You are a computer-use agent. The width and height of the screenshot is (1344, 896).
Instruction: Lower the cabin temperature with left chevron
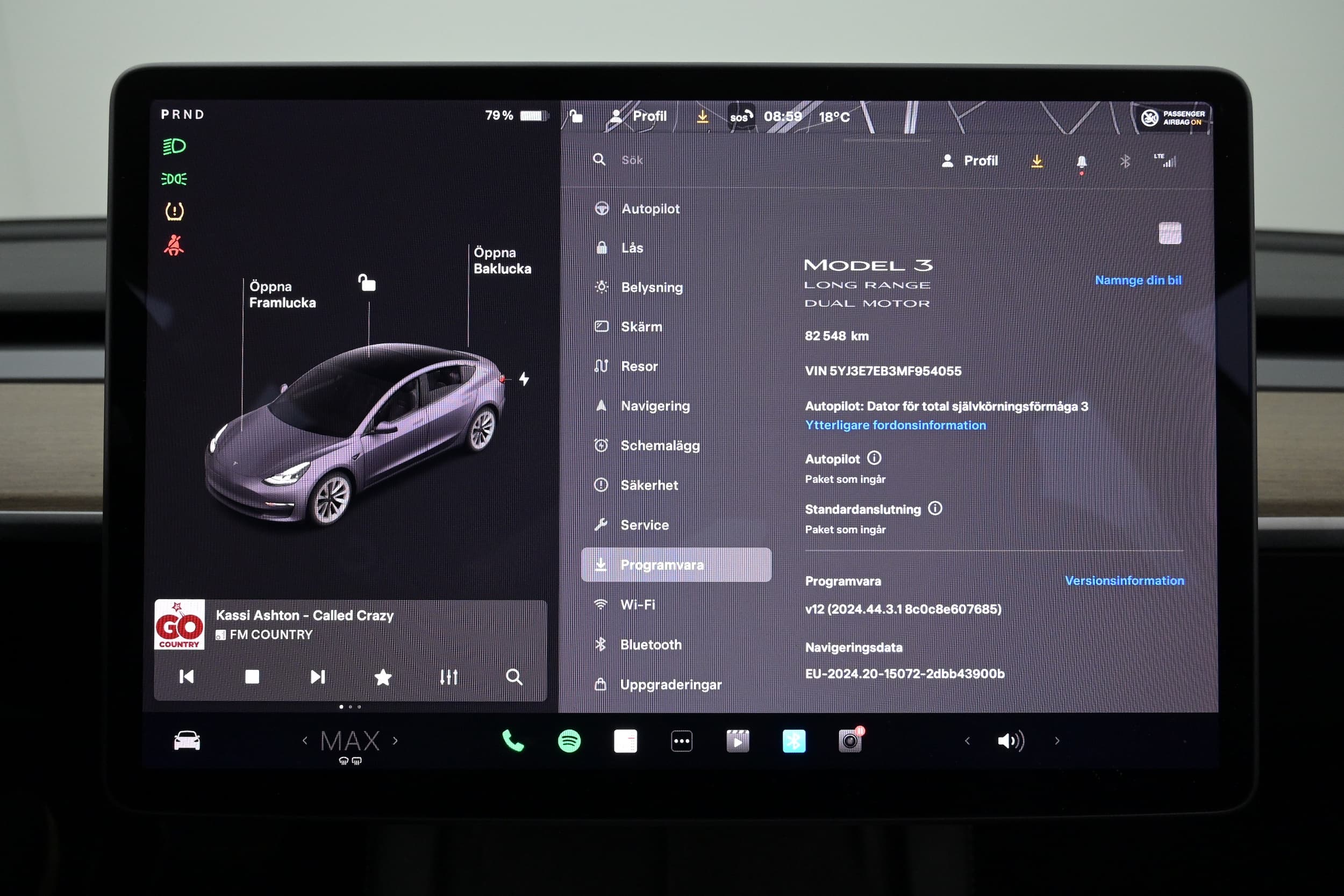click(305, 741)
